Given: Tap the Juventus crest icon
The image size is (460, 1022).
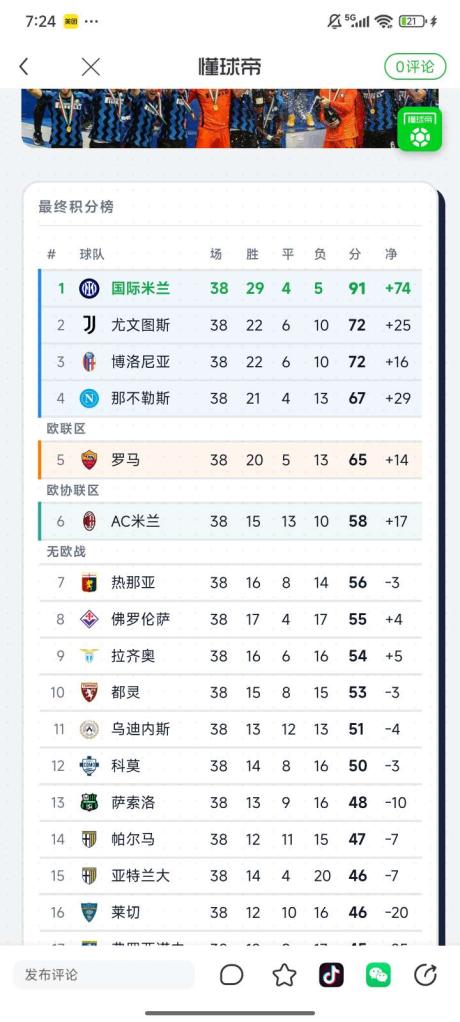Looking at the screenshot, I should (x=89, y=325).
